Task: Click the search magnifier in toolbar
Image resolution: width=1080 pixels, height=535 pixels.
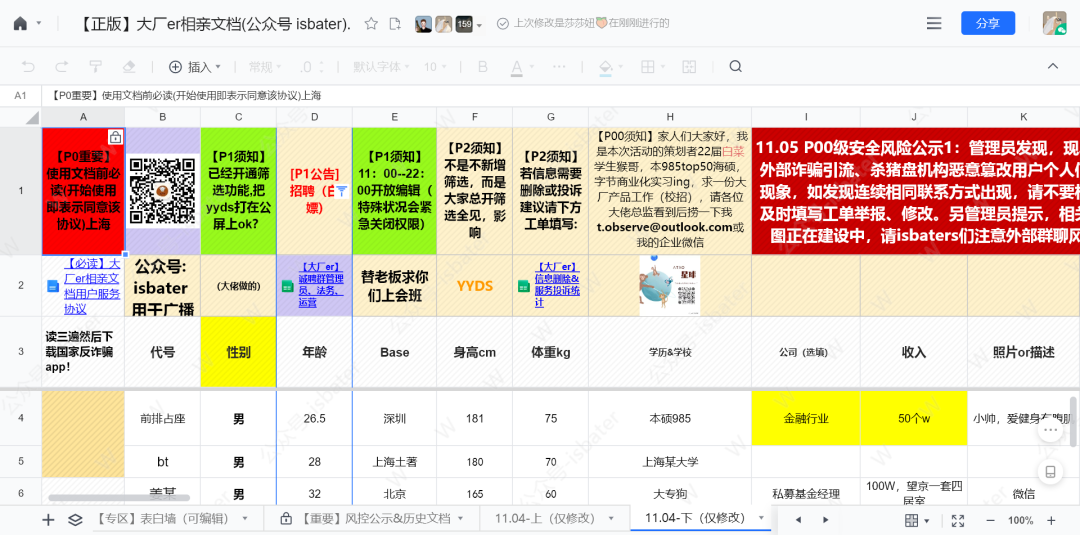Action: click(735, 67)
